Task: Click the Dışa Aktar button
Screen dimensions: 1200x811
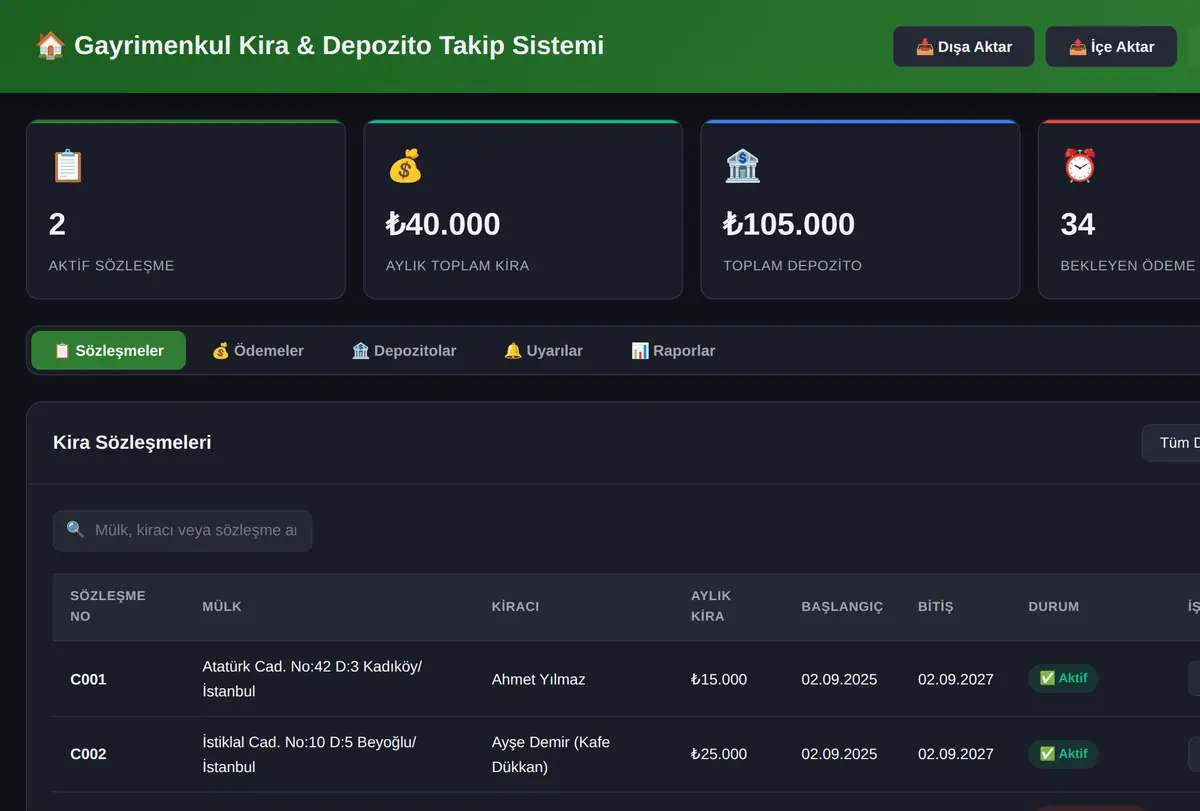Action: 964,47
